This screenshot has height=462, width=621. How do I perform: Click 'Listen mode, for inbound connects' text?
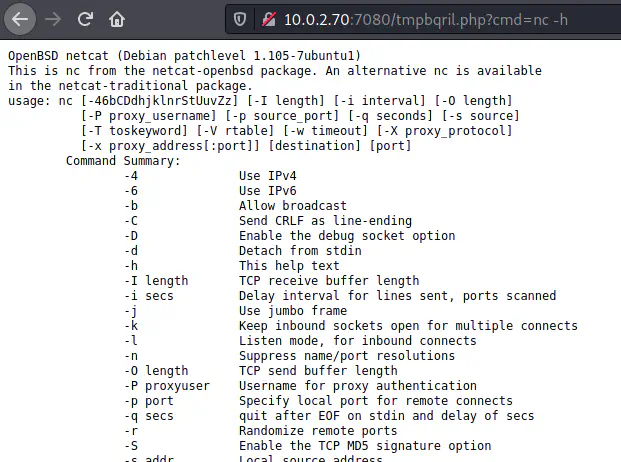click(357, 341)
